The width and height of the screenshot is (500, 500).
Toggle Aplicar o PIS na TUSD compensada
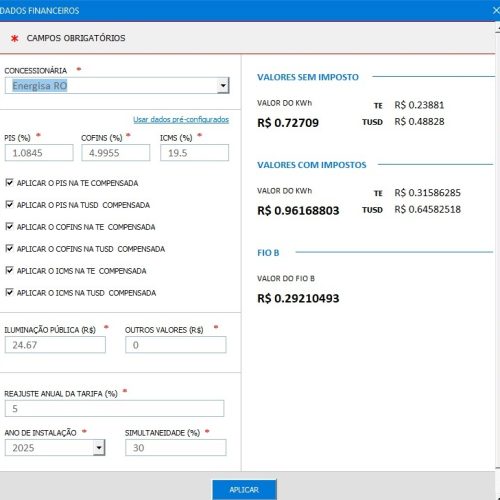tap(9, 205)
